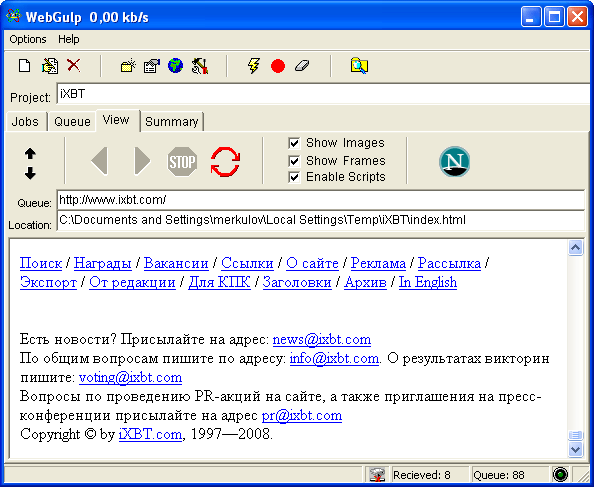Click the Queue URL field
The width and height of the screenshot is (594, 487).
320,200
